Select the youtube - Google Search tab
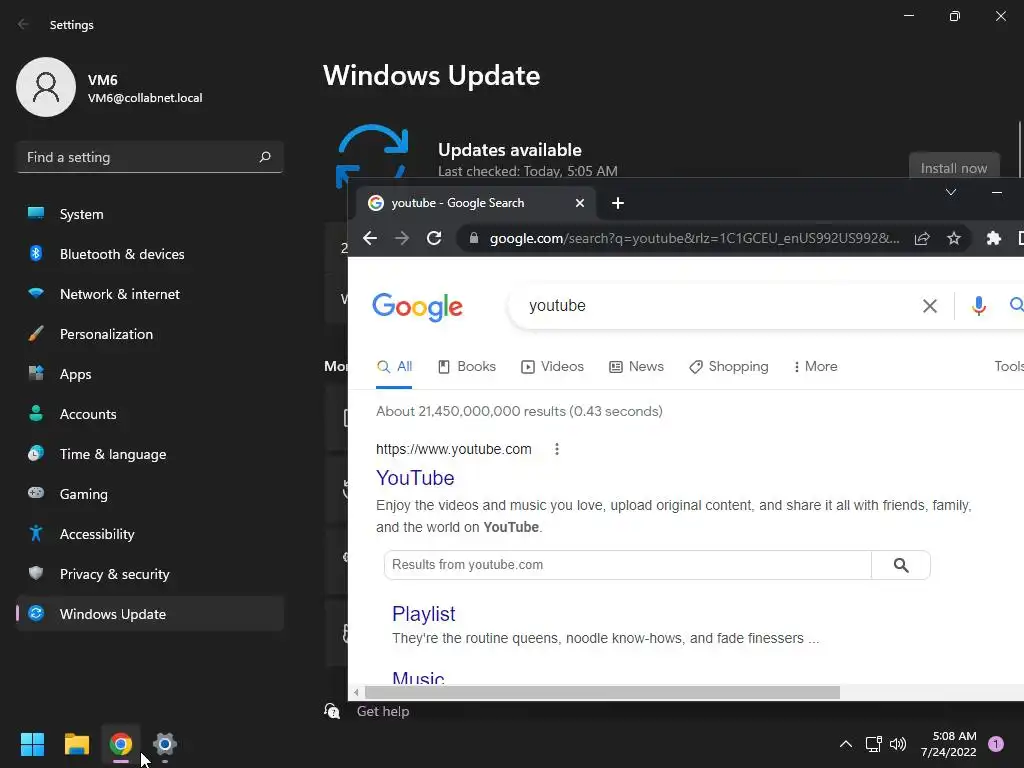Screen dimensions: 1024x768 [475, 203]
